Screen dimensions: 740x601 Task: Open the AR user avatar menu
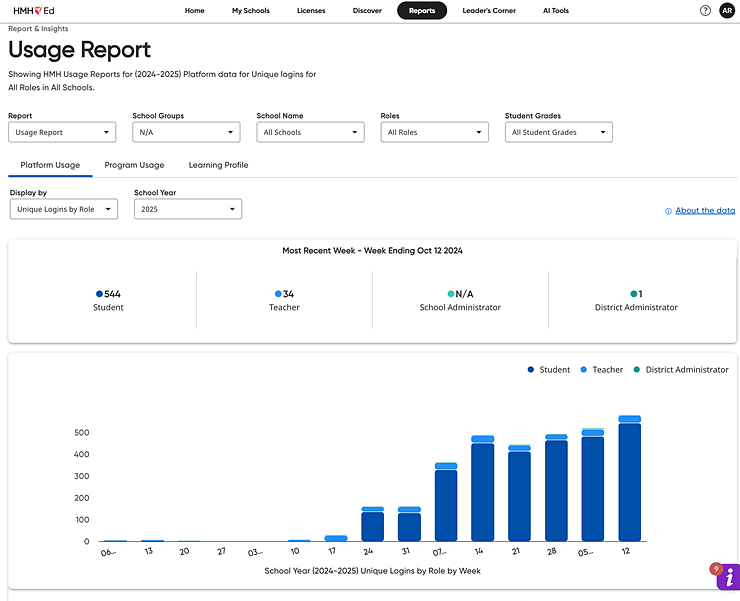point(727,10)
